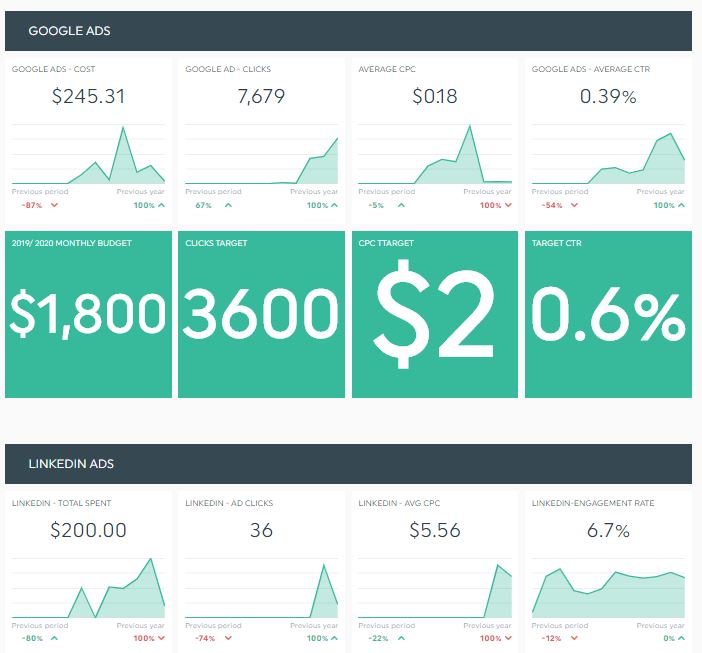Click the up arrow beside 0% under LinkedIn Engagement Rate
This screenshot has height=653, width=702.
[681, 638]
